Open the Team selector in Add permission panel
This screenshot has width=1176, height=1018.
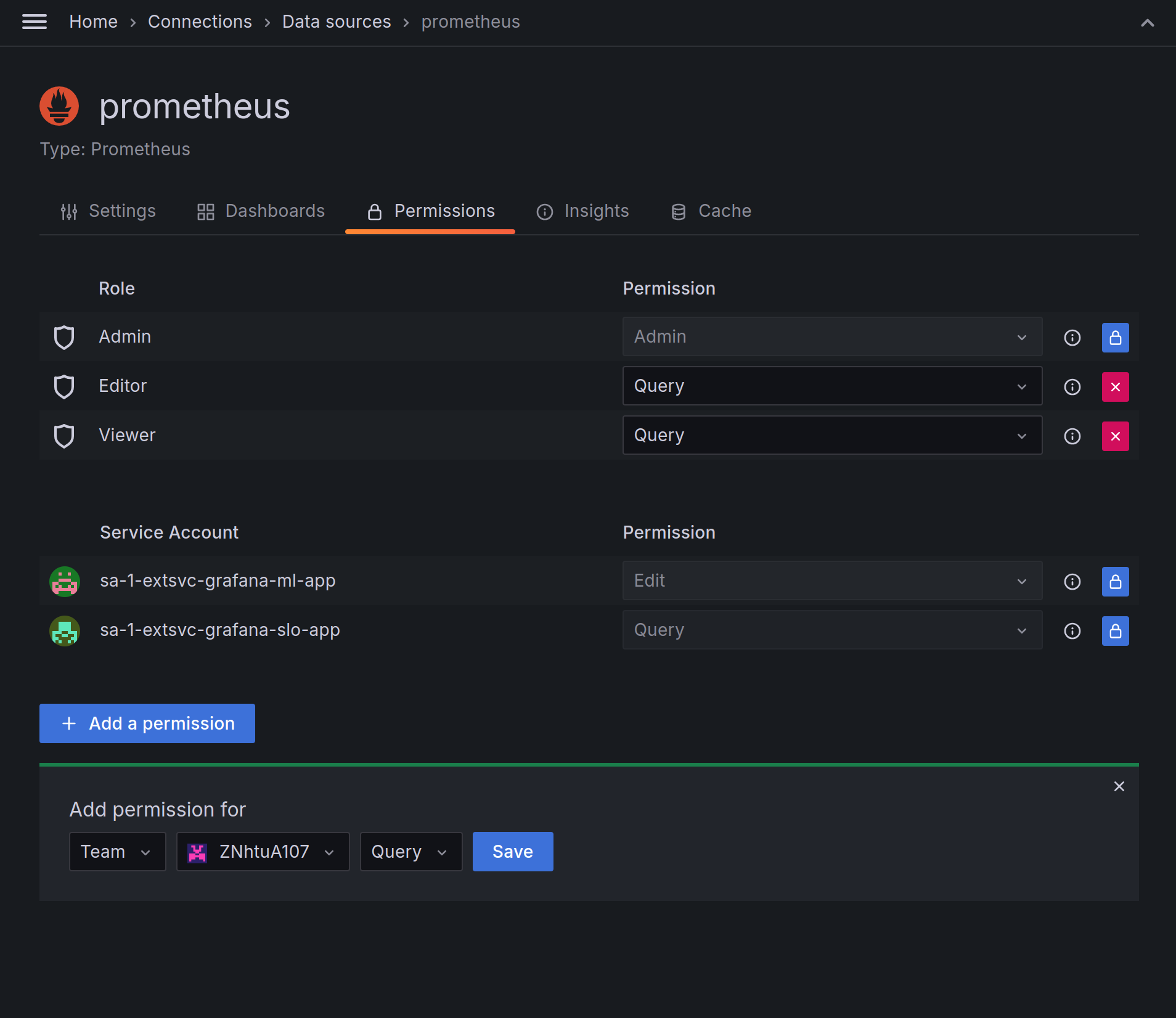coord(117,852)
